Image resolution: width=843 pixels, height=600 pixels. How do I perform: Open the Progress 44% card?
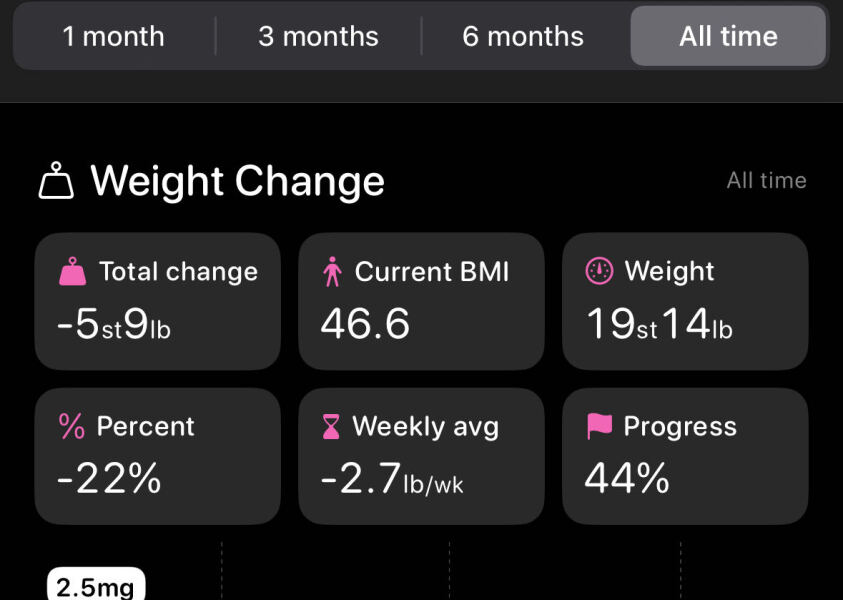pyautogui.click(x=685, y=456)
